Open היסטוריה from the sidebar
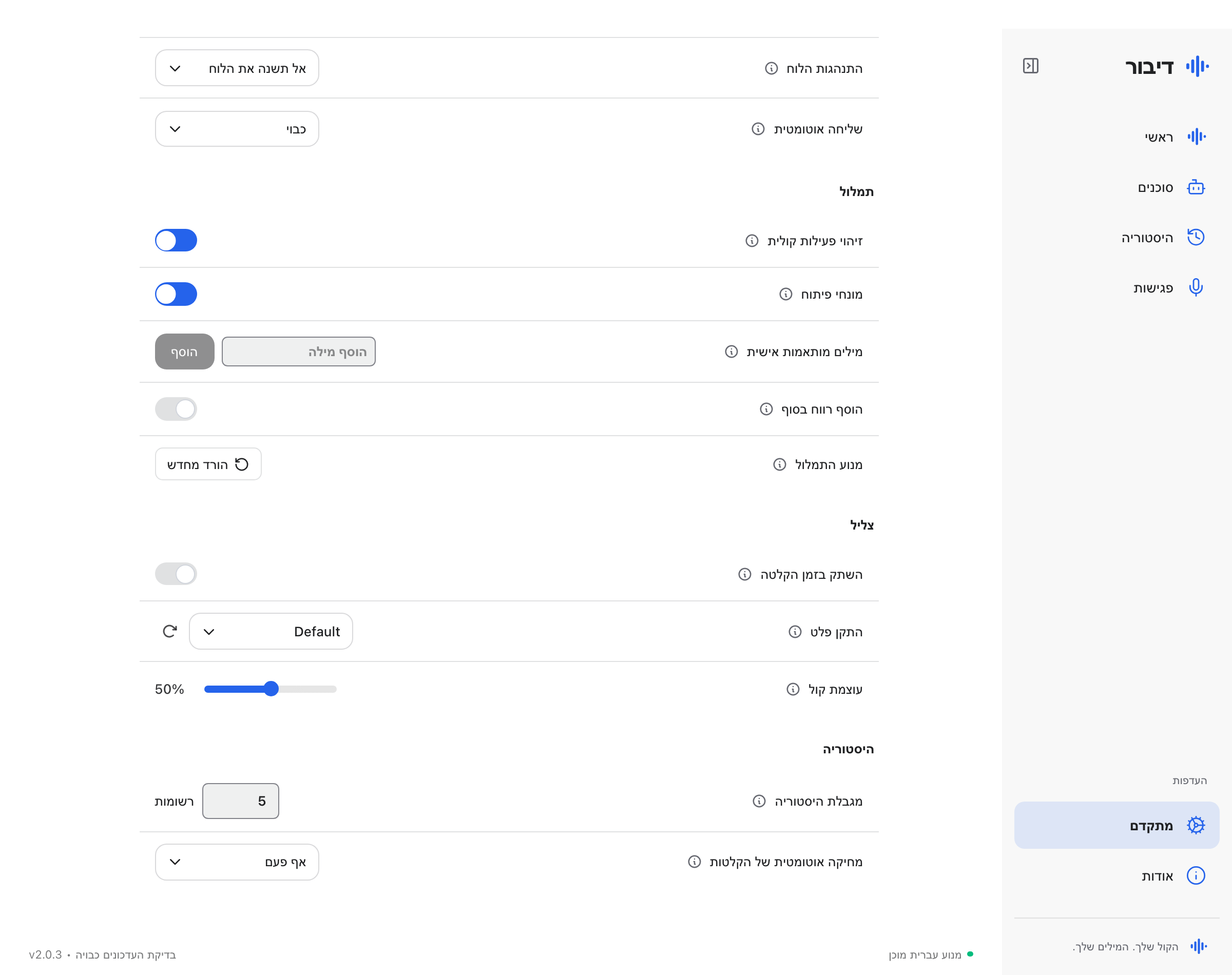 [1116, 238]
